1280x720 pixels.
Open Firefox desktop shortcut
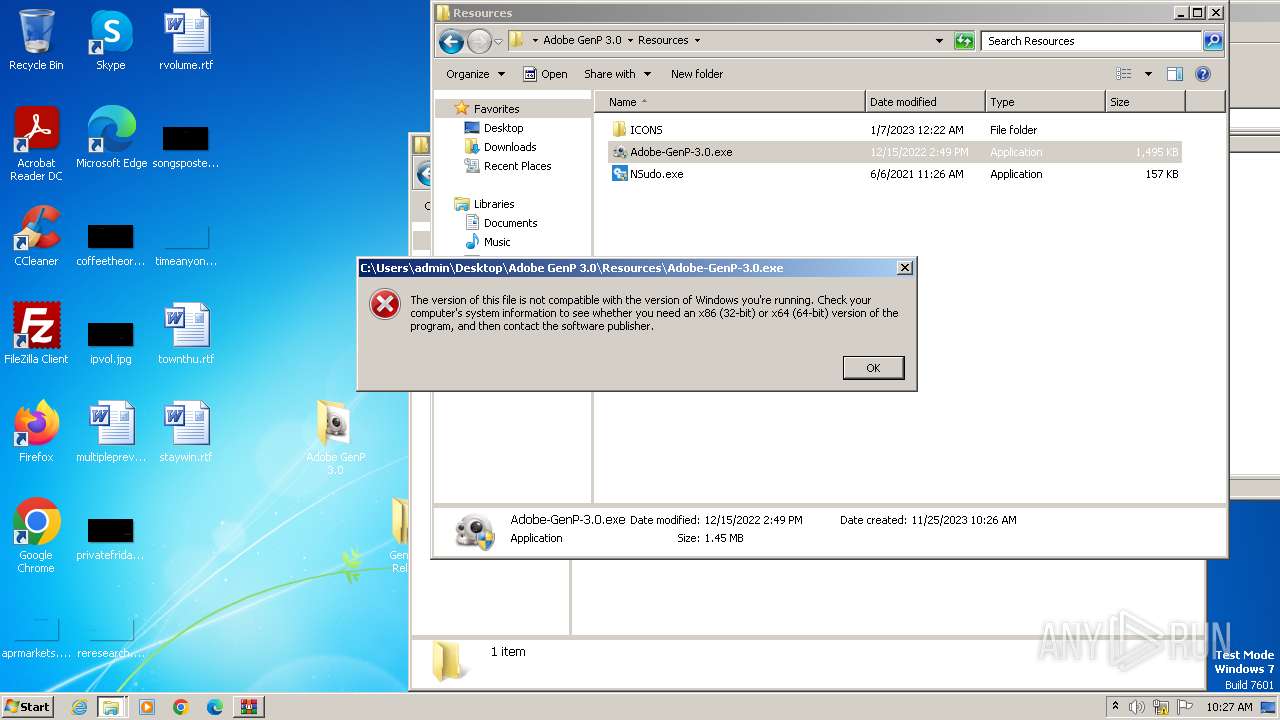pyautogui.click(x=36, y=432)
